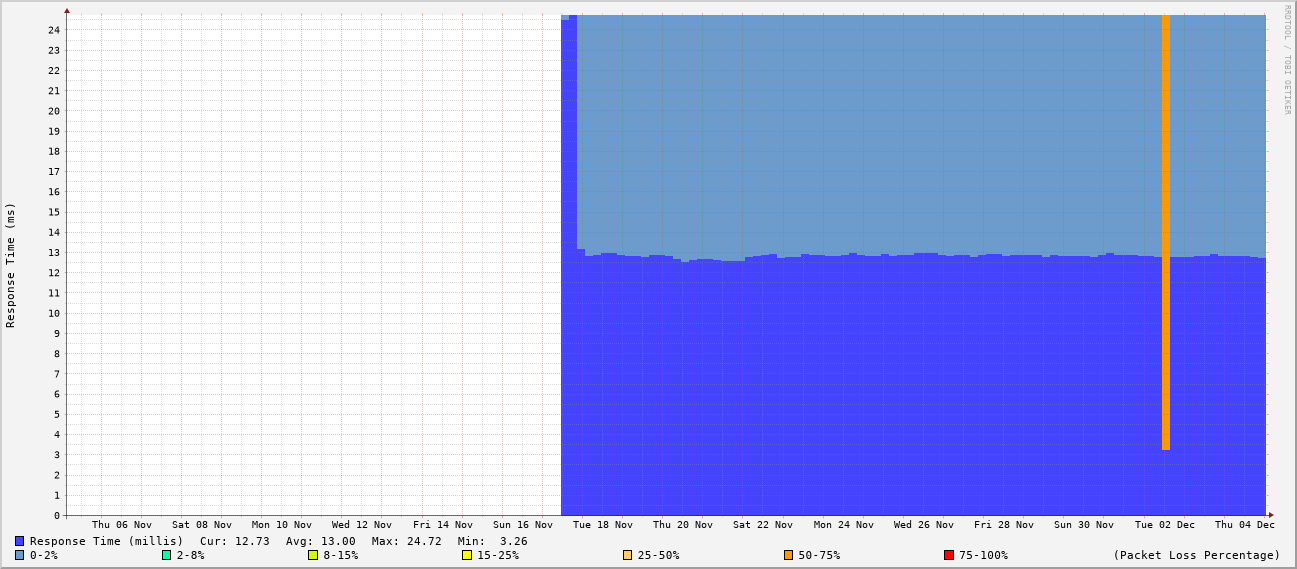The image size is (1297, 569).
Task: Click the RRDTOOL / TOBI OETIKER watermark
Action: 1287,60
